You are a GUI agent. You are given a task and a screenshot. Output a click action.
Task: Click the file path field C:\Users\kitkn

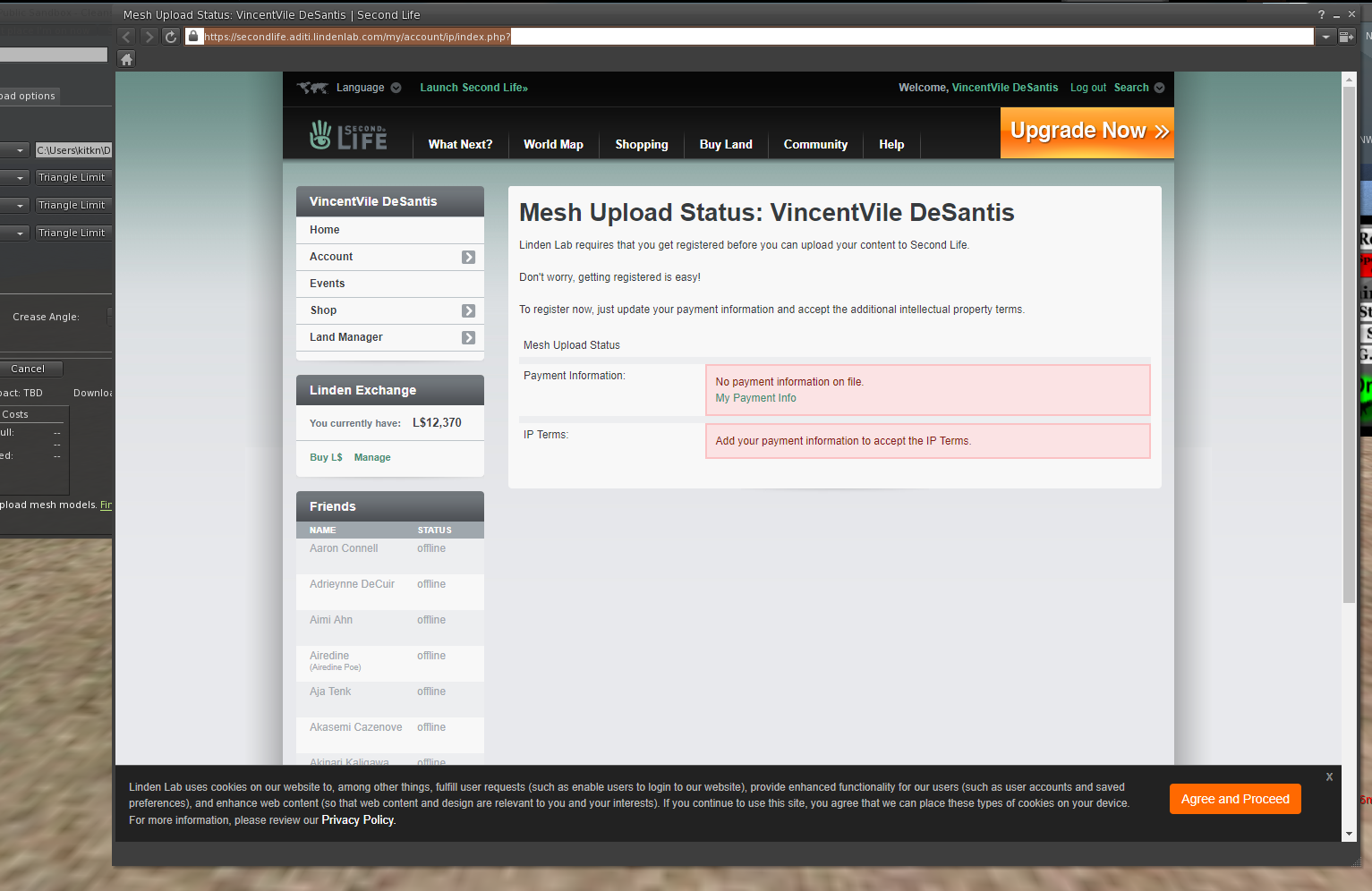tap(73, 150)
